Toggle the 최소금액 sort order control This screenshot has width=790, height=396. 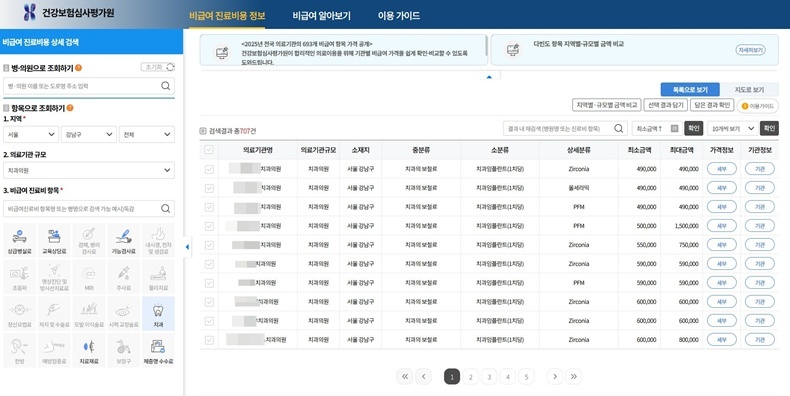(657, 128)
